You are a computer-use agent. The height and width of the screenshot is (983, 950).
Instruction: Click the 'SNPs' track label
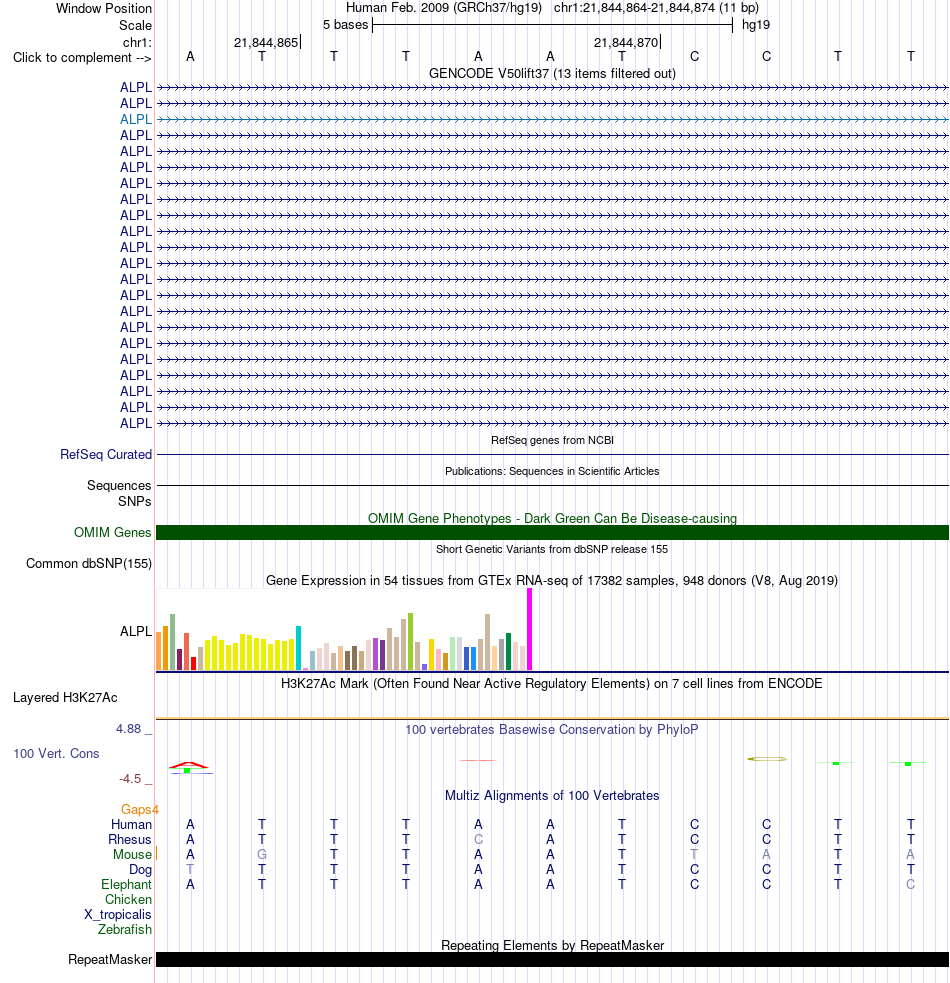134,502
